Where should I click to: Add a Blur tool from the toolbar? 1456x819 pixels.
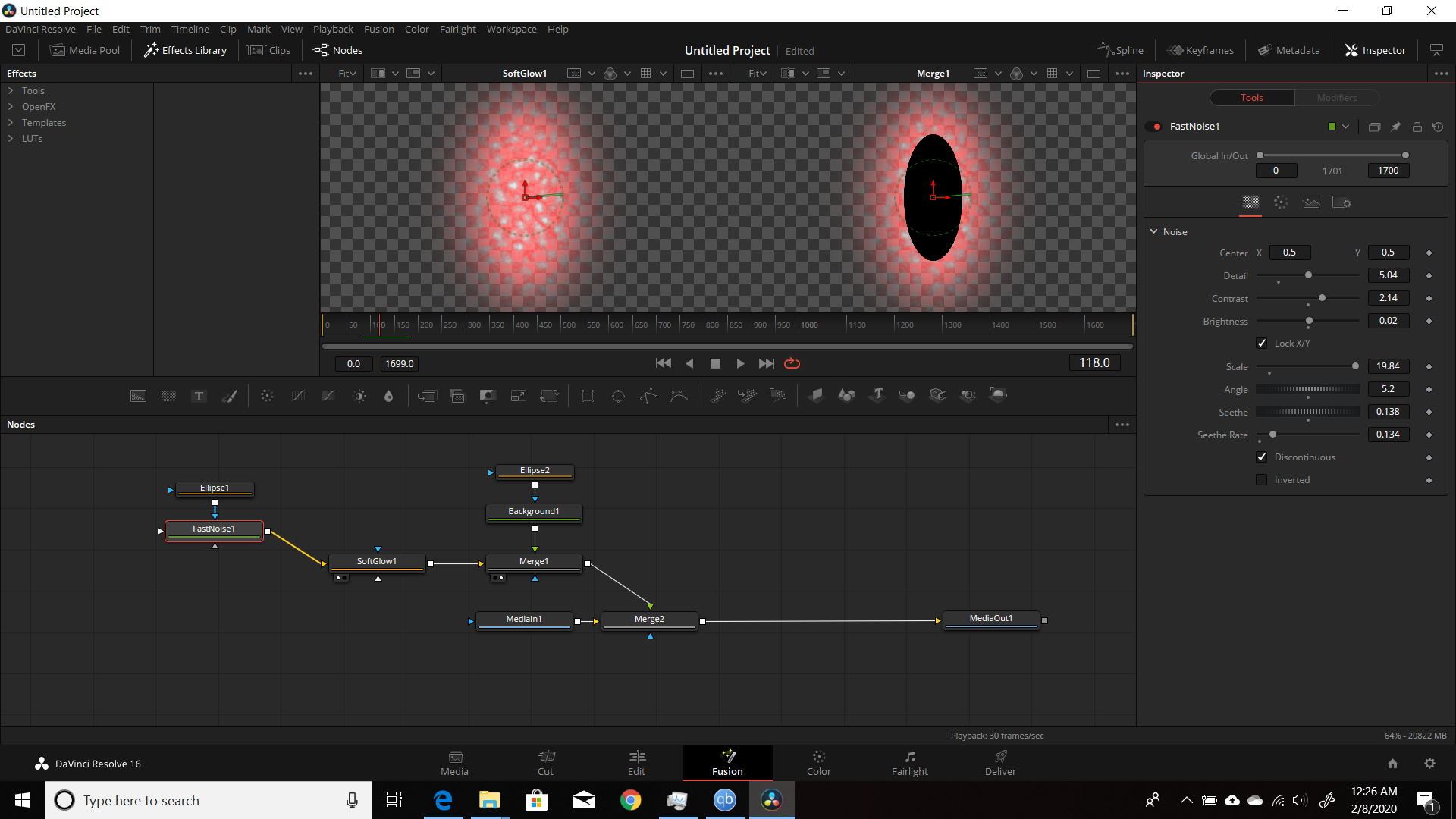(x=389, y=396)
